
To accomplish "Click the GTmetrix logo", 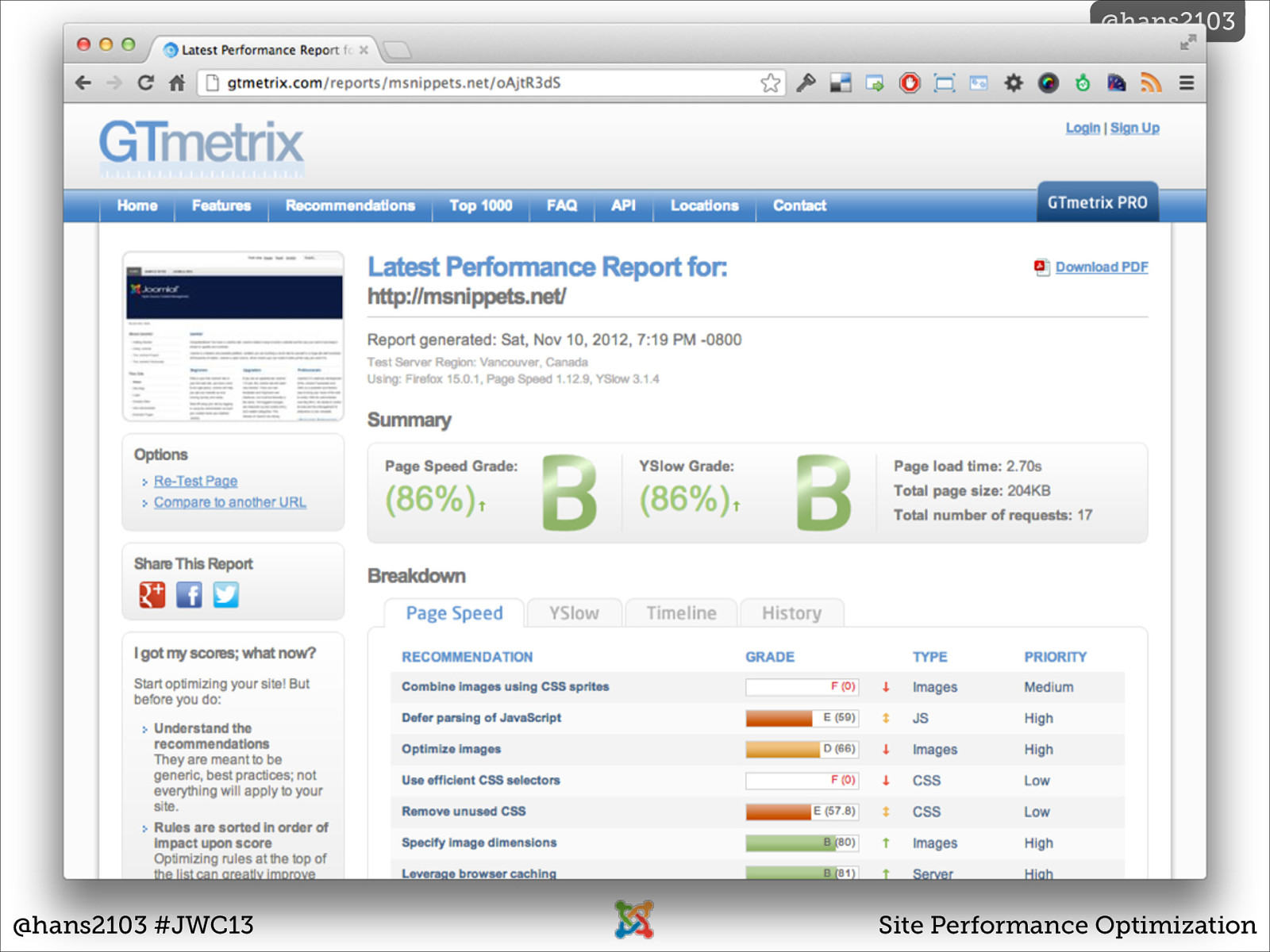I will [x=201, y=148].
